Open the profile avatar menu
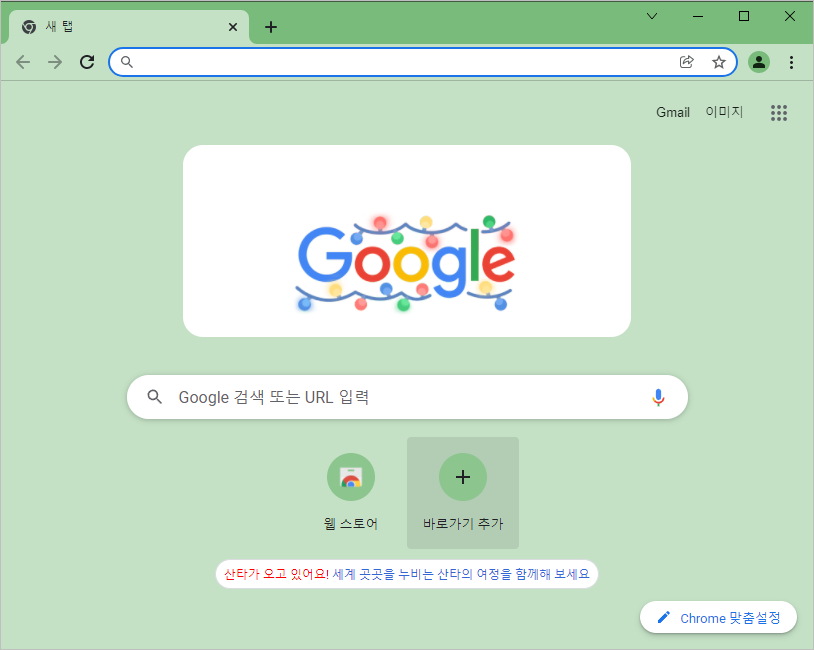The width and height of the screenshot is (814, 650). [759, 62]
